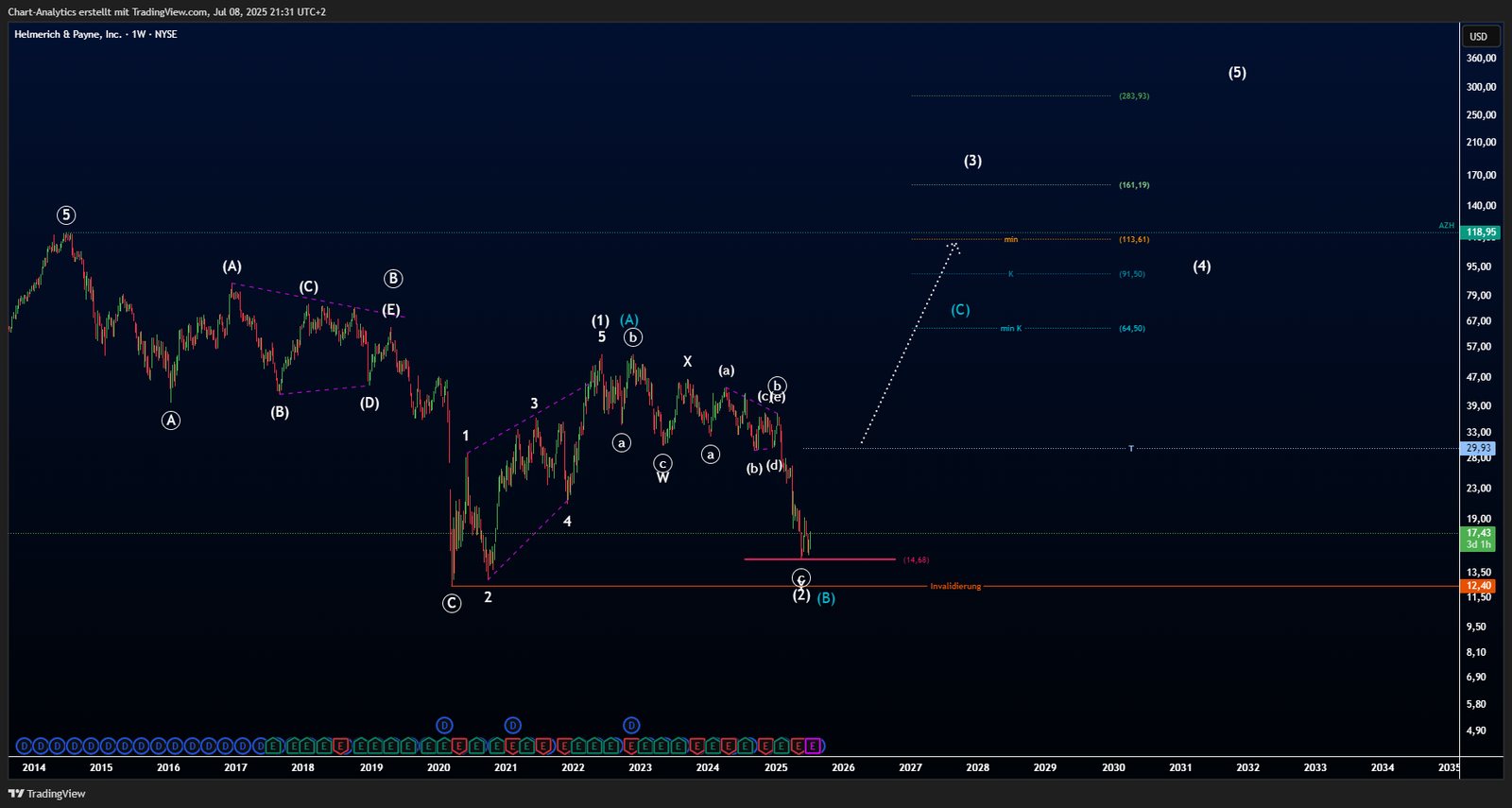Select the 29,93 price axis label
The width and height of the screenshot is (1512, 808).
pos(1479,448)
